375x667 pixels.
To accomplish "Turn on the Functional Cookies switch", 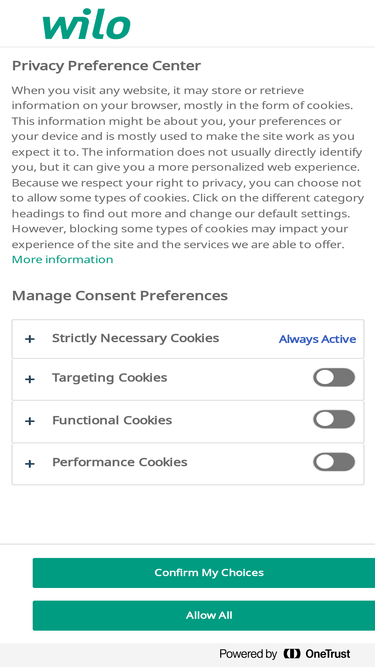I will click(x=334, y=420).
